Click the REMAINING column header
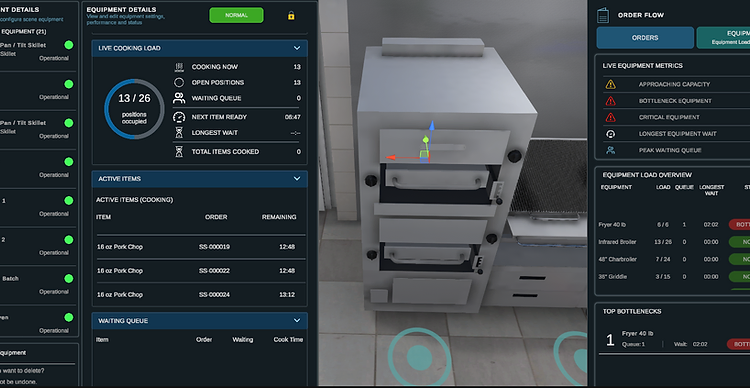This screenshot has height=388, width=750. pyautogui.click(x=279, y=217)
